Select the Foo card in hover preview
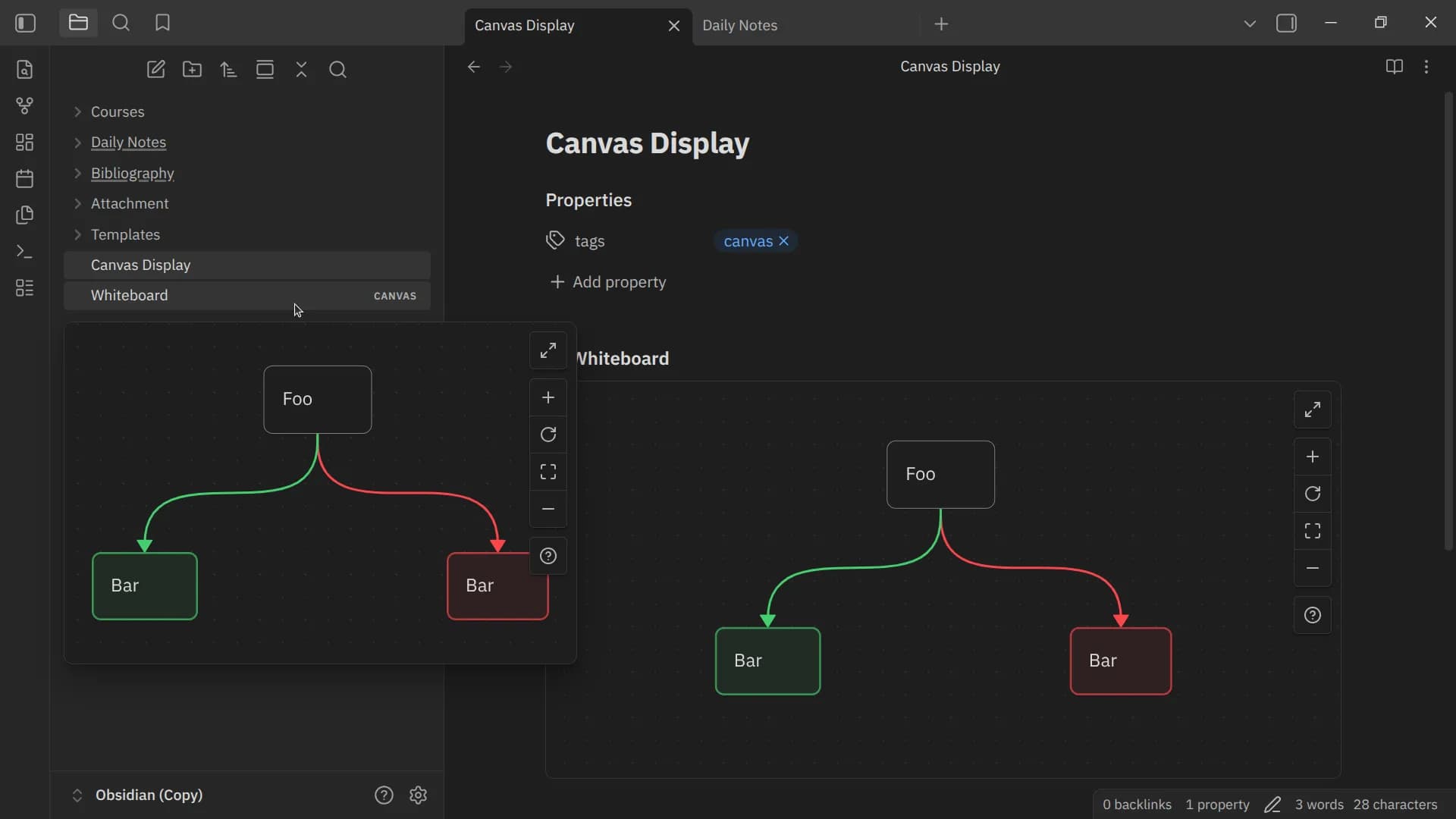1456x819 pixels. (x=318, y=400)
